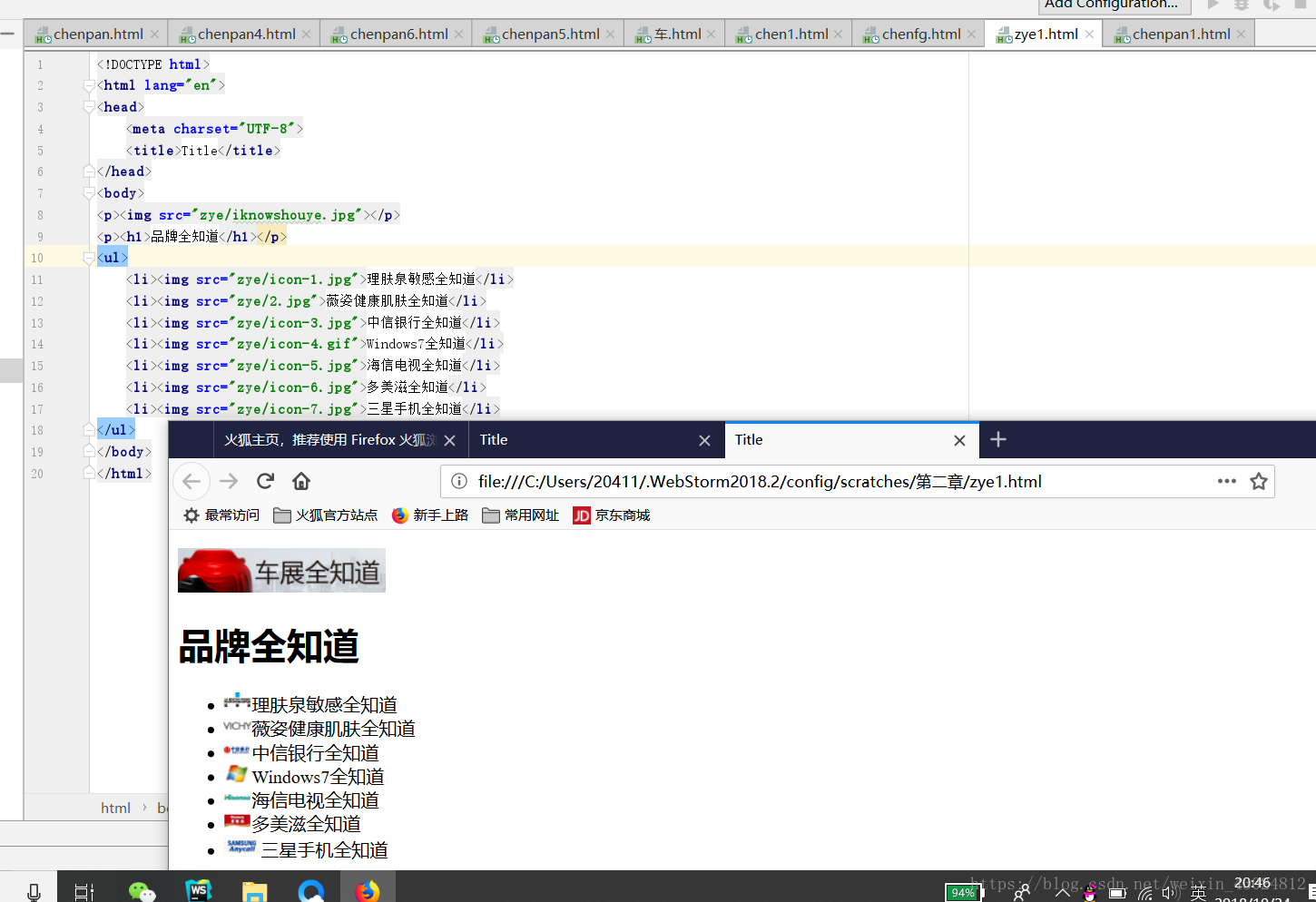Open a new Firefox tab
This screenshot has height=902, width=1316.
tap(998, 439)
